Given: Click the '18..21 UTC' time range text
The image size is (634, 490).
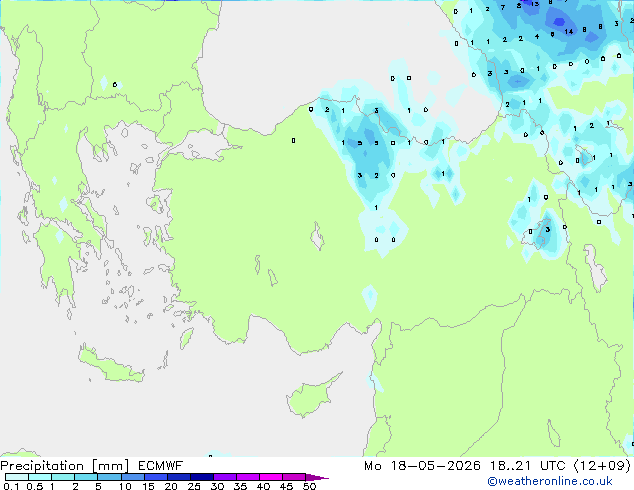Looking at the screenshot, I should tap(527, 466).
